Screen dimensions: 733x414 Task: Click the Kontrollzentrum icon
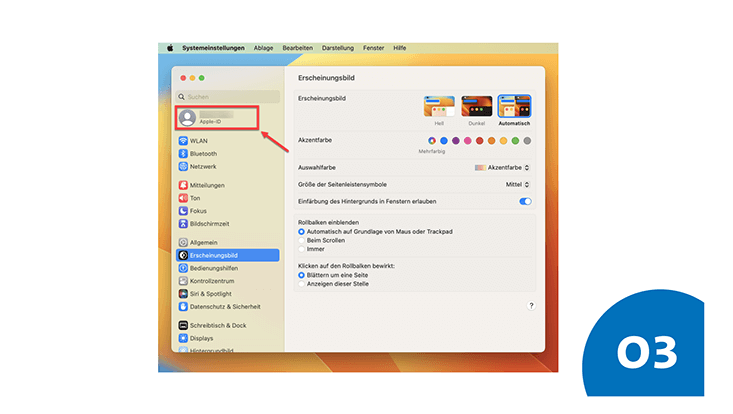183,281
